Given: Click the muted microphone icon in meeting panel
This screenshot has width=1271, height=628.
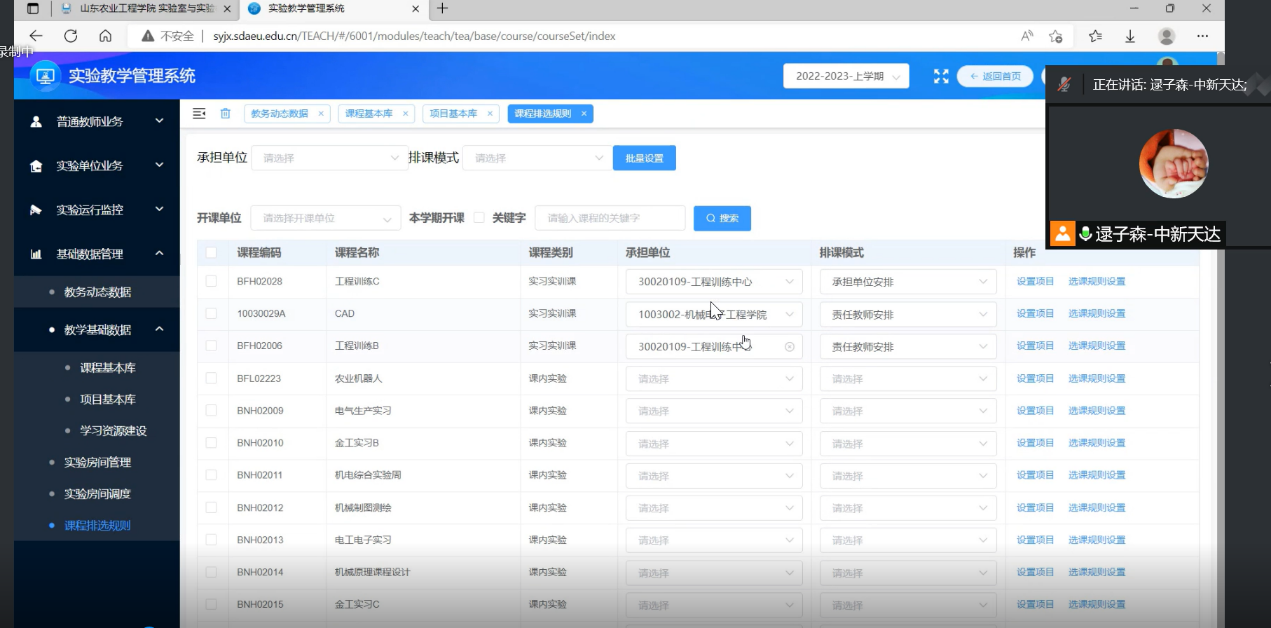Looking at the screenshot, I should [x=1065, y=84].
